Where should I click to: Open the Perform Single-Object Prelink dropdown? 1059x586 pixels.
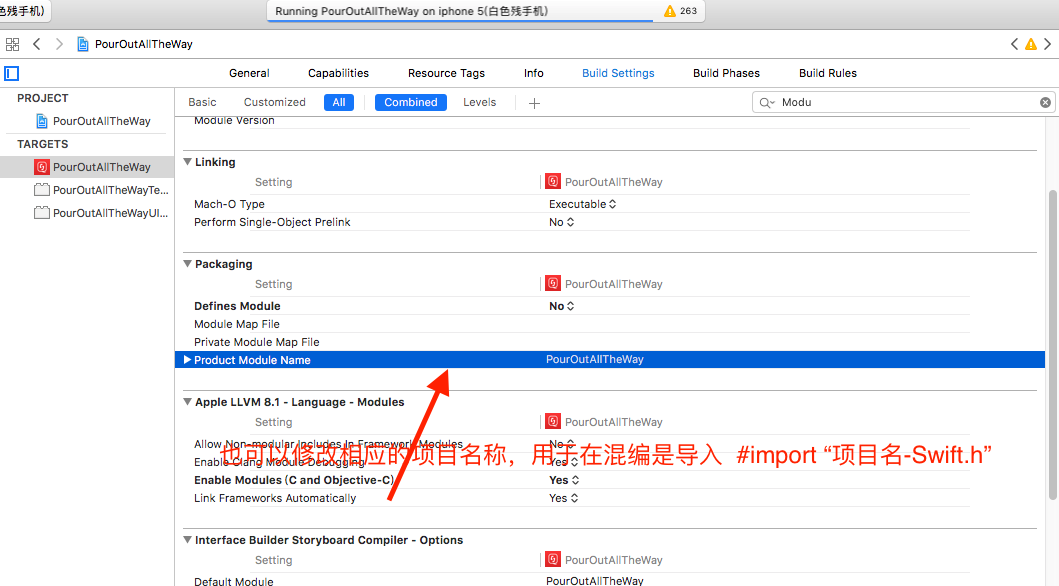(561, 222)
